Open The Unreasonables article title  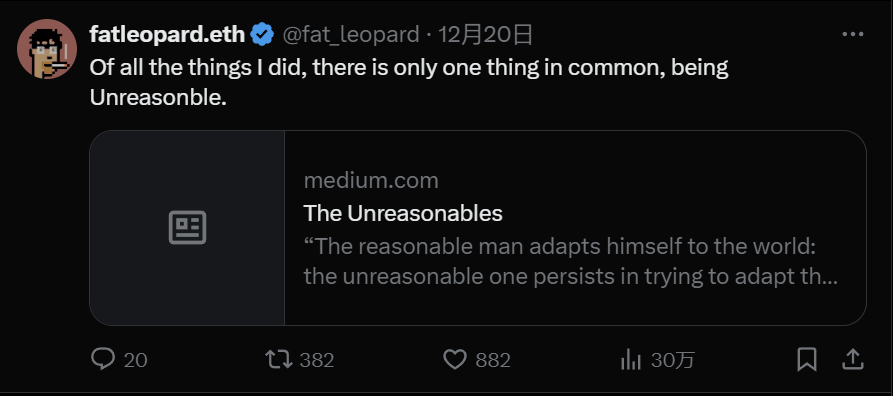coord(403,214)
